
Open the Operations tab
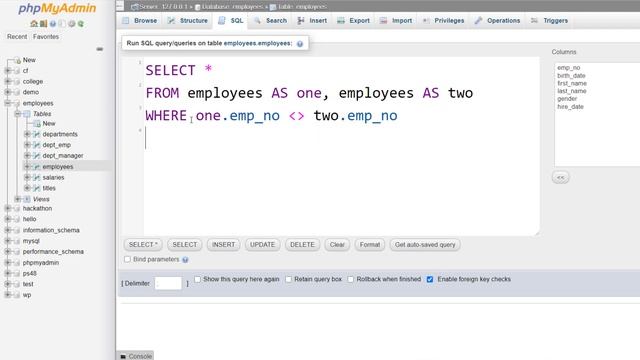pyautogui.click(x=498, y=20)
